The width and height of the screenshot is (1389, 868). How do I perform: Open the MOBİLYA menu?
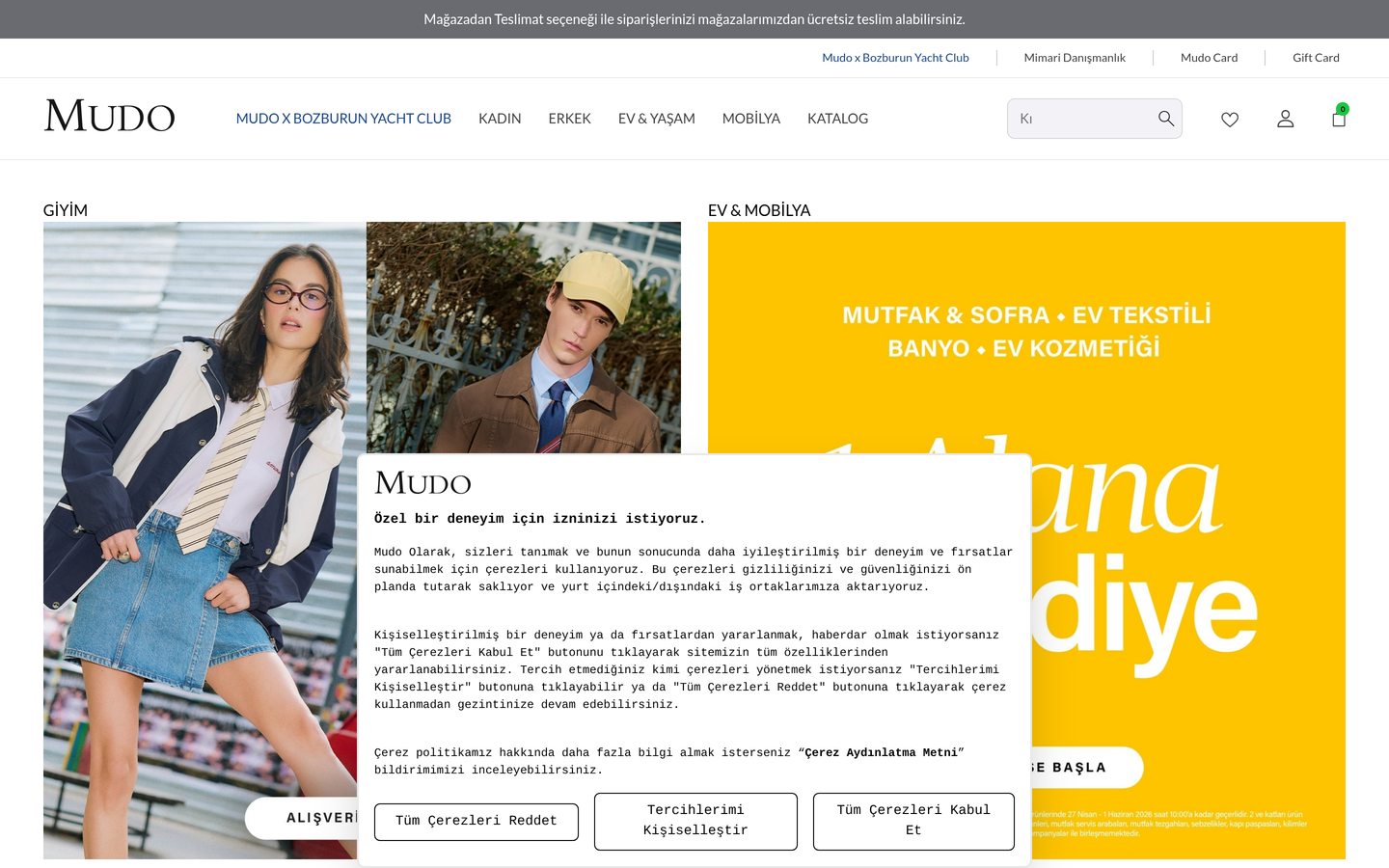click(x=751, y=119)
